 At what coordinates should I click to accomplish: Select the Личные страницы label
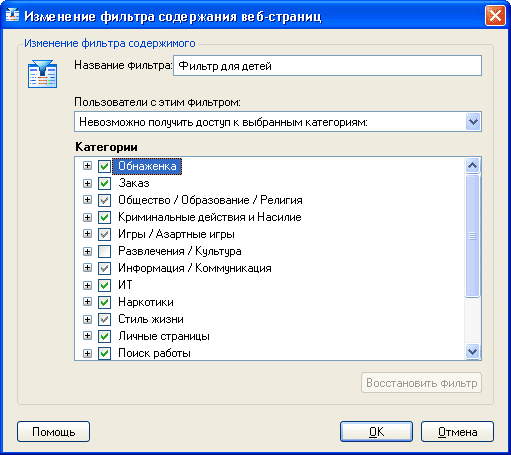tap(164, 336)
